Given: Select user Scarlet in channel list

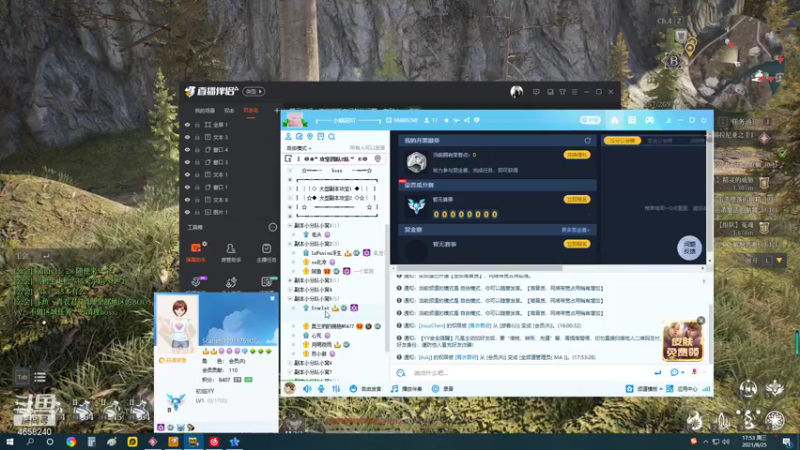Looking at the screenshot, I should [x=320, y=308].
